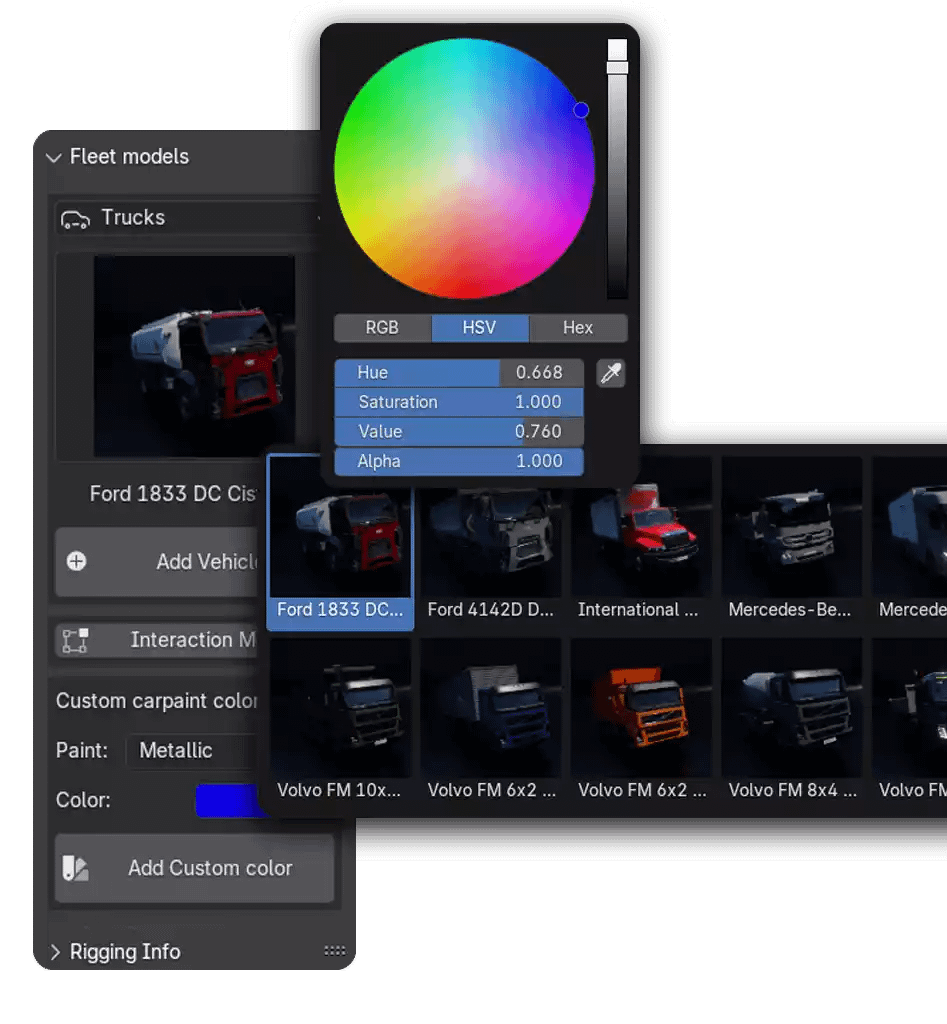The width and height of the screenshot is (947, 1024).
Task: Click the blue marker on the color wheel
Action: tap(581, 110)
